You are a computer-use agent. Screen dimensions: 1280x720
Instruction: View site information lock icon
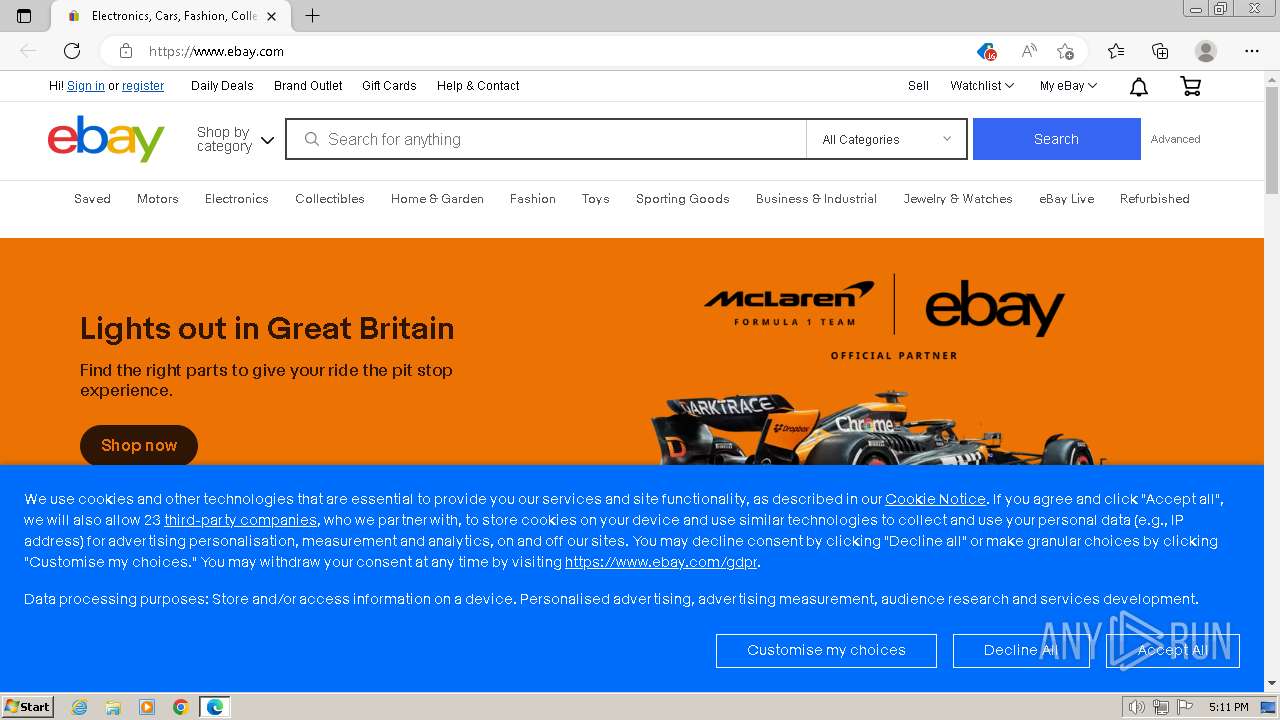click(125, 51)
